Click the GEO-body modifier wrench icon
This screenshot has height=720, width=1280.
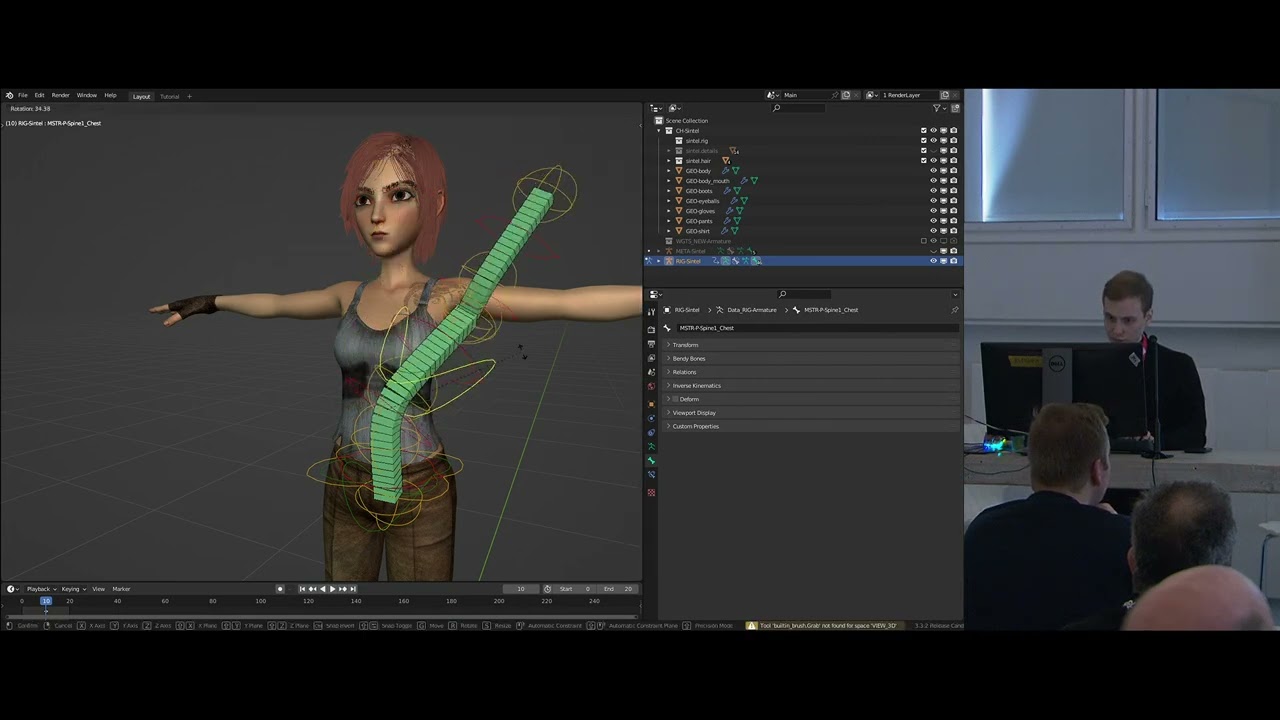[x=725, y=171]
